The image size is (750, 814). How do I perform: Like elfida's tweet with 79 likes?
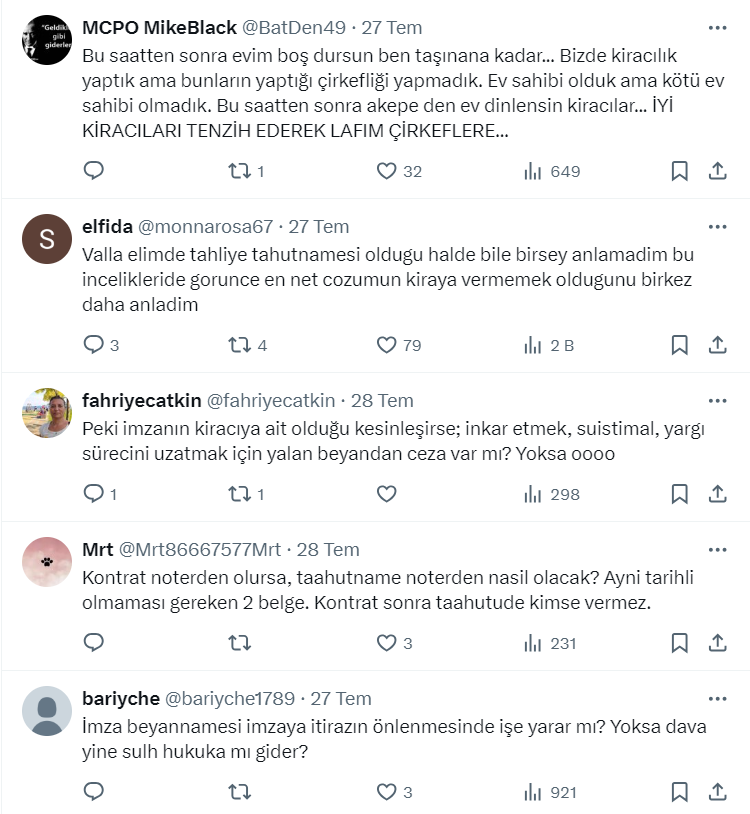387,345
